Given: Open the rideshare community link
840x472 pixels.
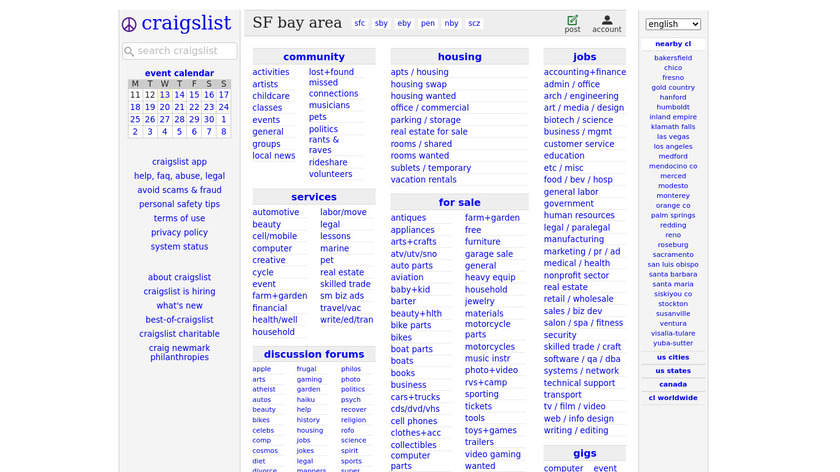Looking at the screenshot, I should coord(328,162).
